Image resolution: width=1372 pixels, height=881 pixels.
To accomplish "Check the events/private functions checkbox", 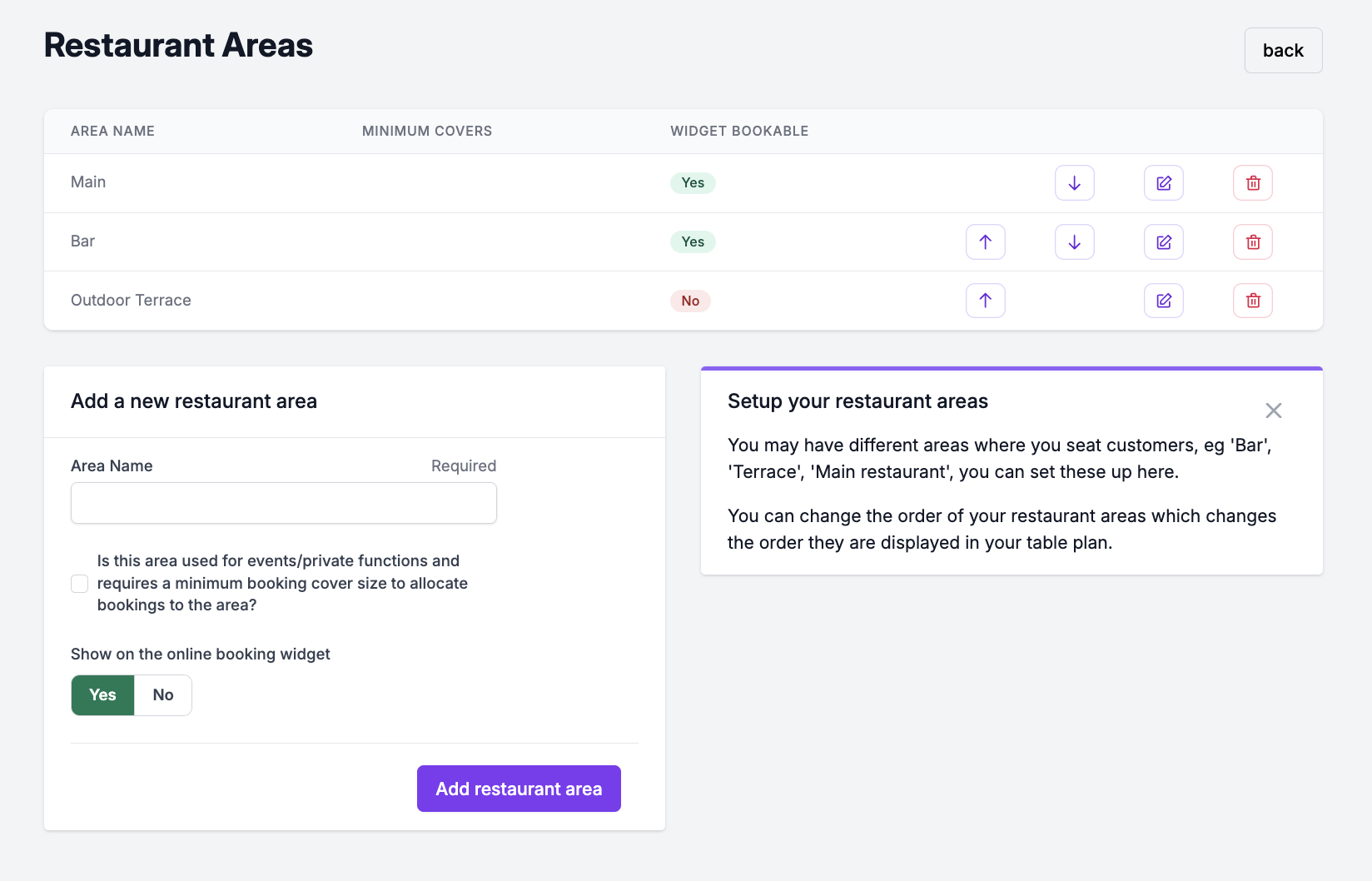I will [x=80, y=584].
